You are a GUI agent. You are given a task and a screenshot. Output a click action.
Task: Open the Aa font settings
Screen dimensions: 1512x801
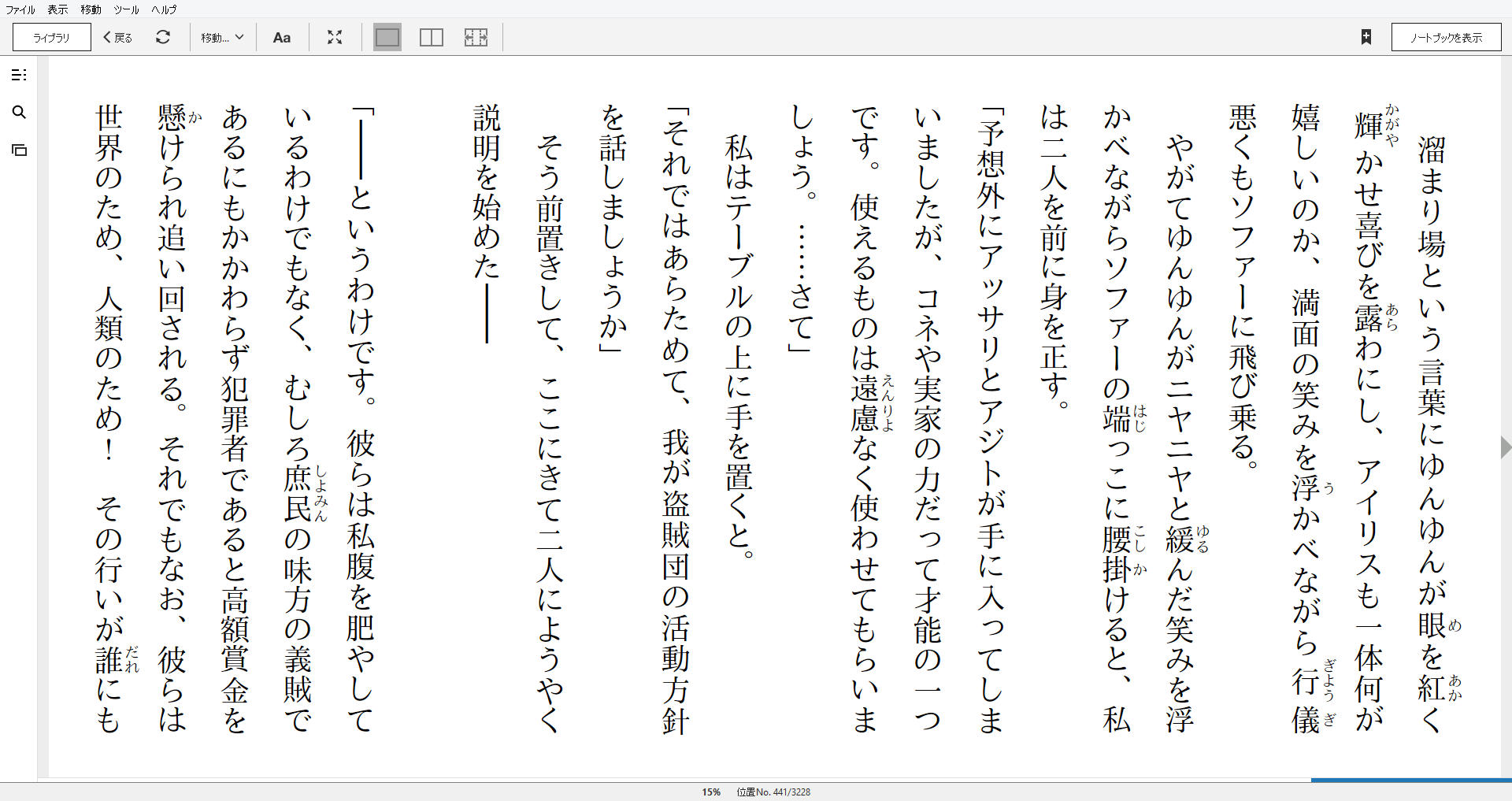click(x=282, y=37)
